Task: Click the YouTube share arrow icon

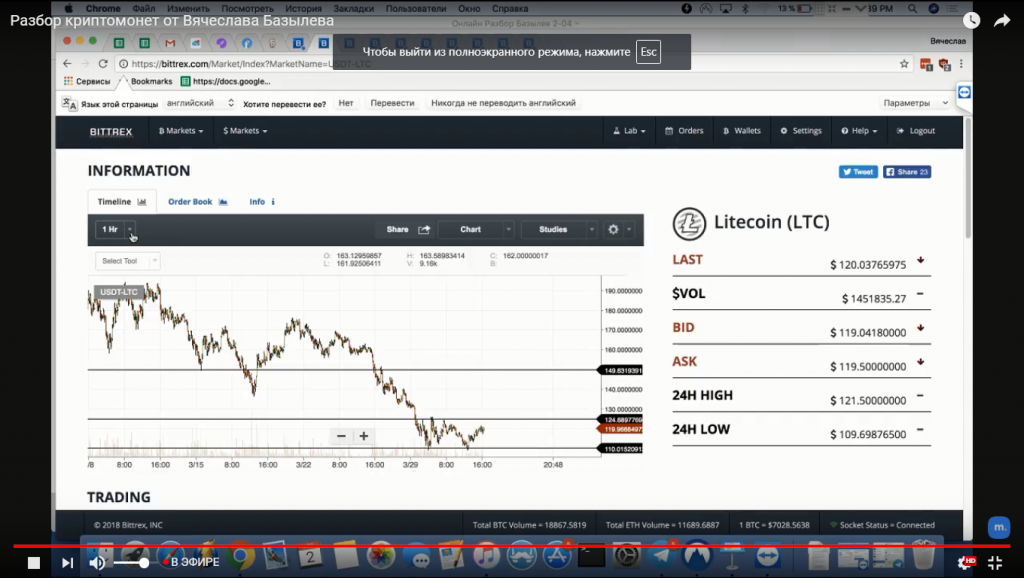Action: (1002, 21)
